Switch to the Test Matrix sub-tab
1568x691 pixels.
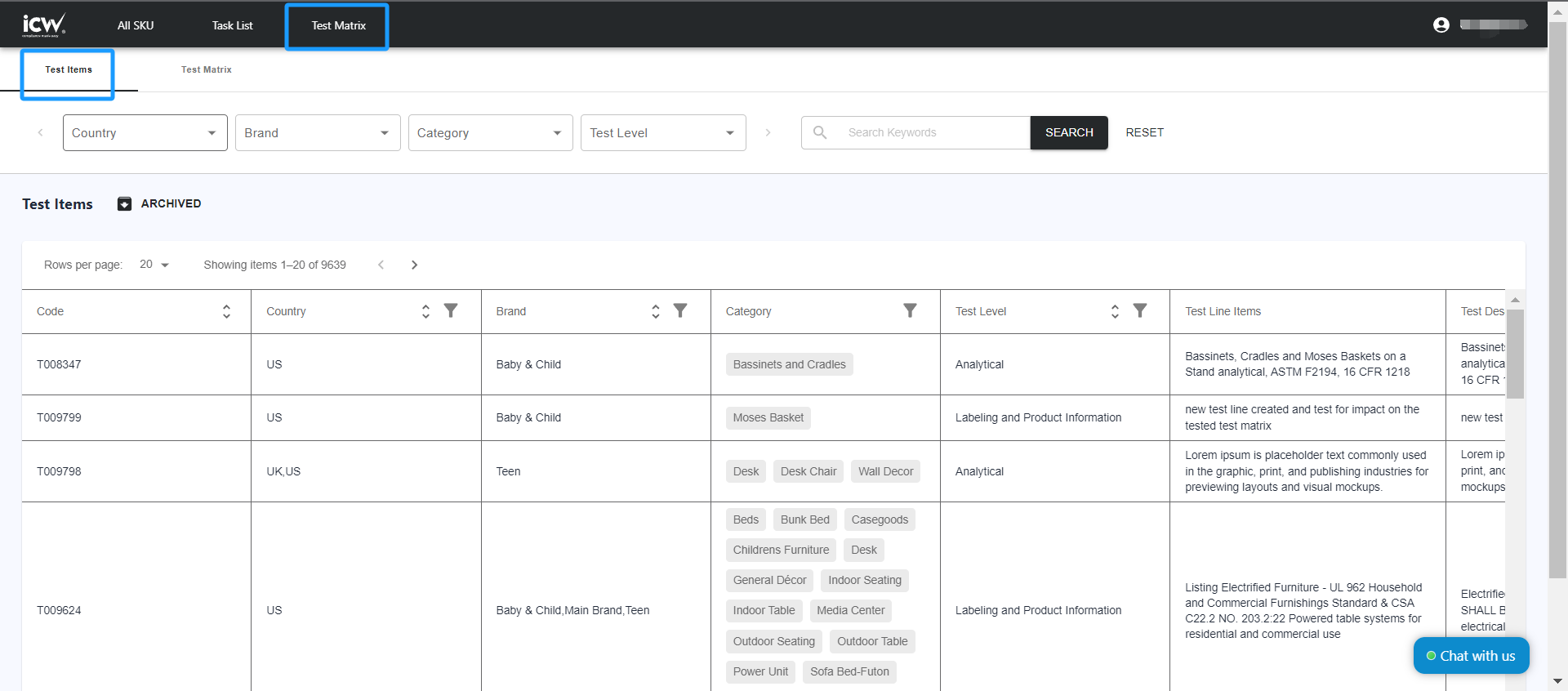pyautogui.click(x=206, y=70)
